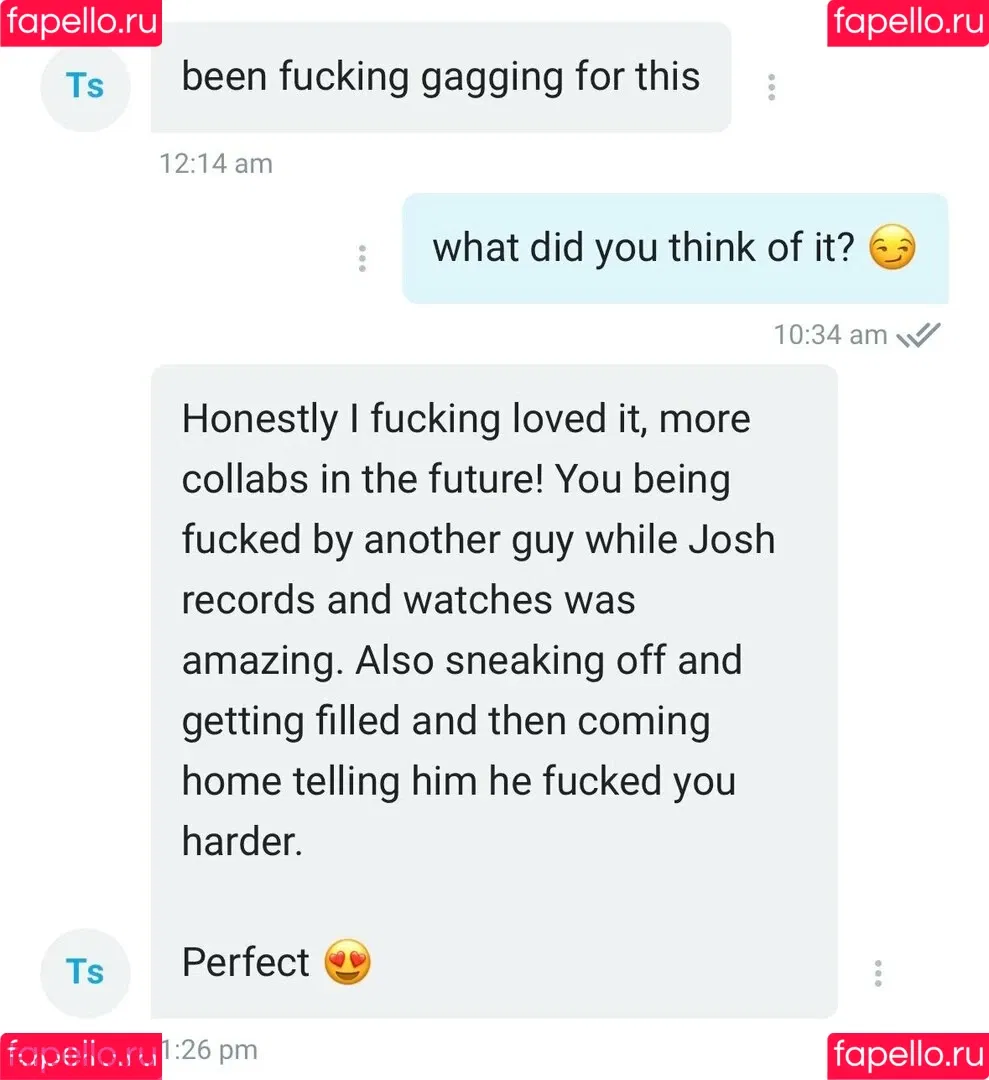Open three-dot options for the long gray message
This screenshot has width=989, height=1080.
point(877,973)
